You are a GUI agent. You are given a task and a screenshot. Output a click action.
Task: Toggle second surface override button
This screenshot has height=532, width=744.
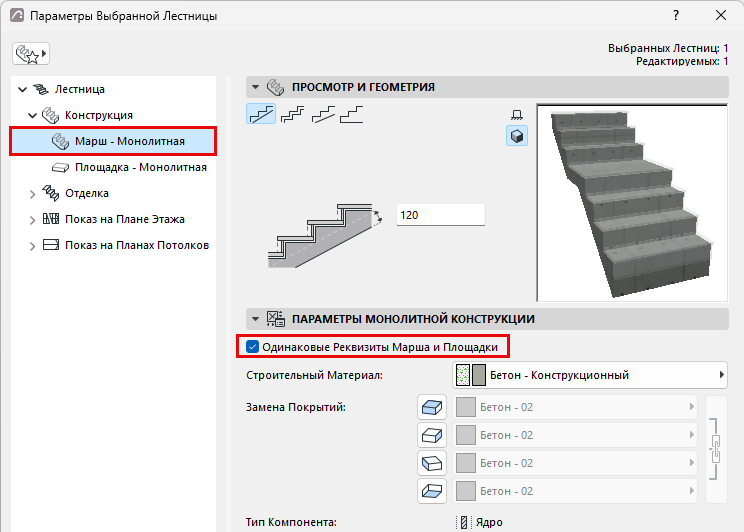(432, 435)
